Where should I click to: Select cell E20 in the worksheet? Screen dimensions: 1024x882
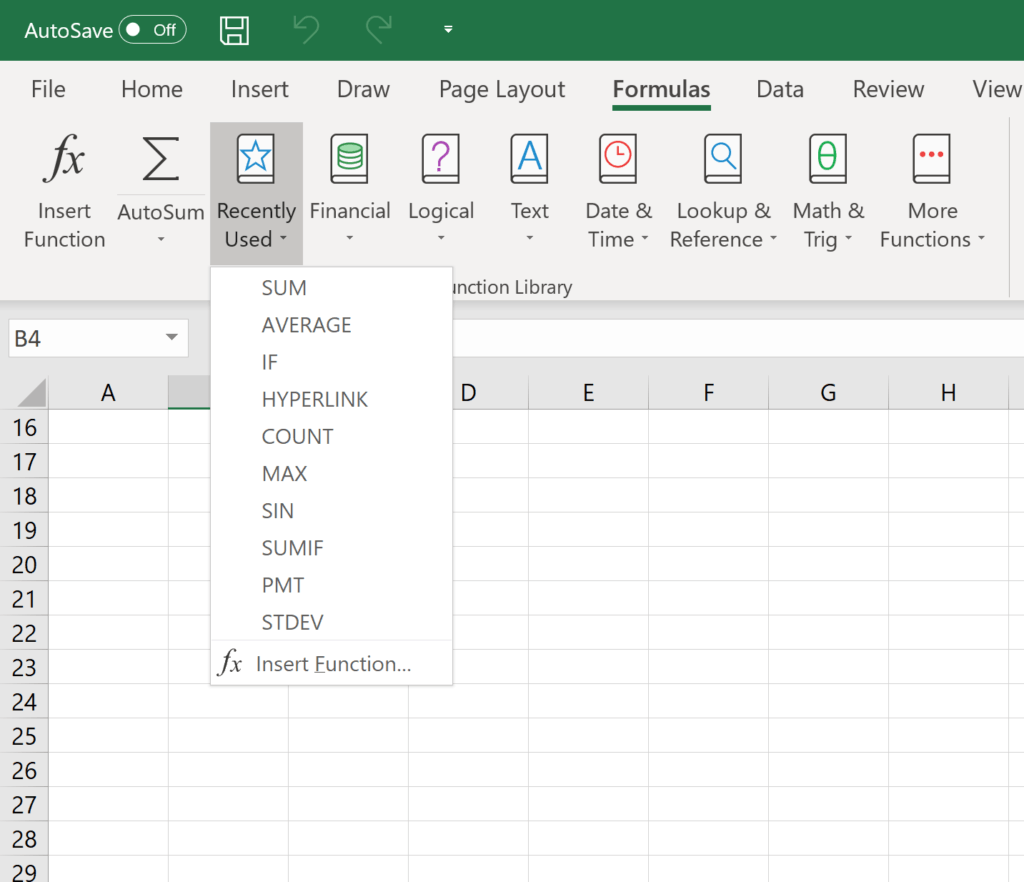click(x=588, y=564)
